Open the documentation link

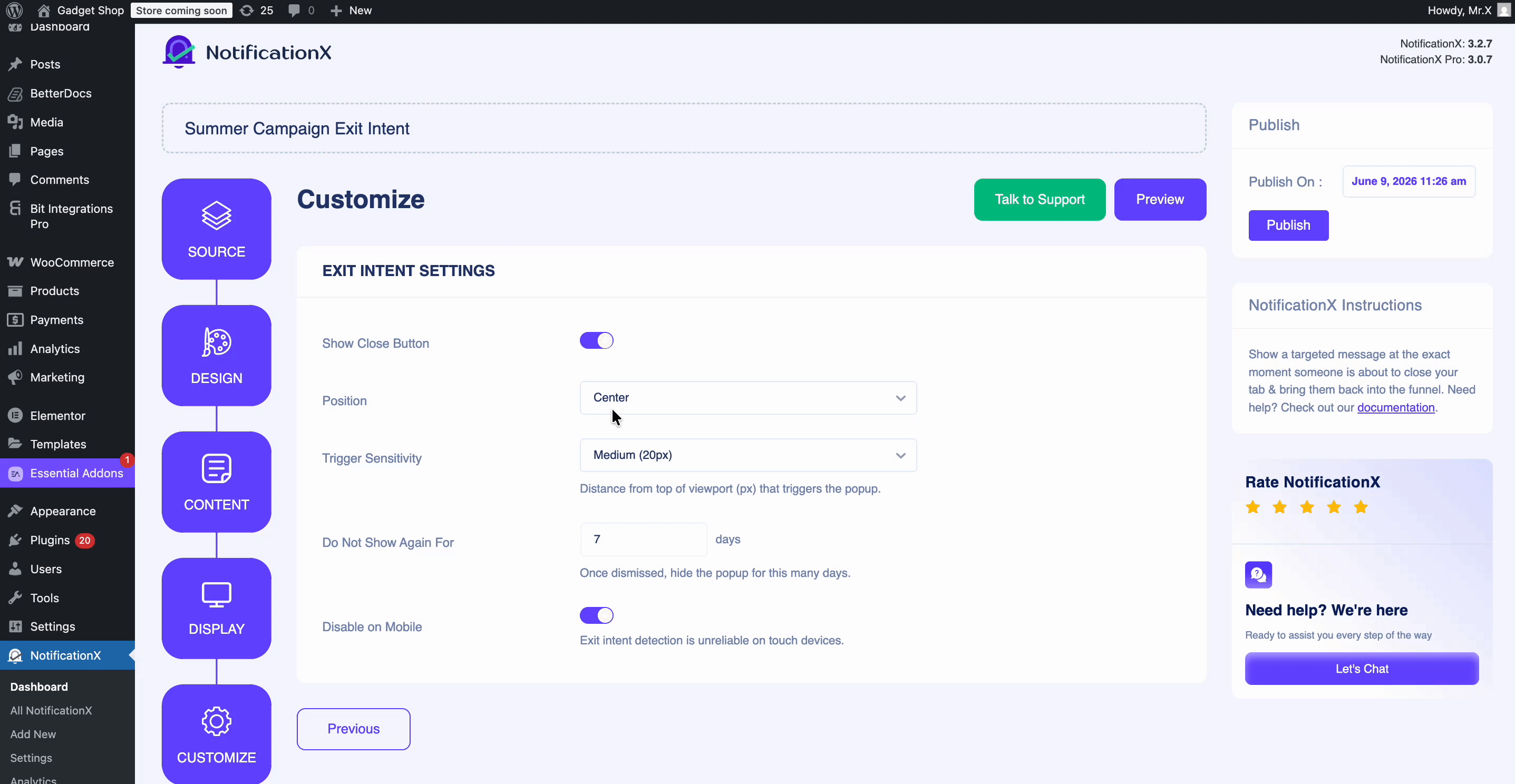(x=1396, y=407)
